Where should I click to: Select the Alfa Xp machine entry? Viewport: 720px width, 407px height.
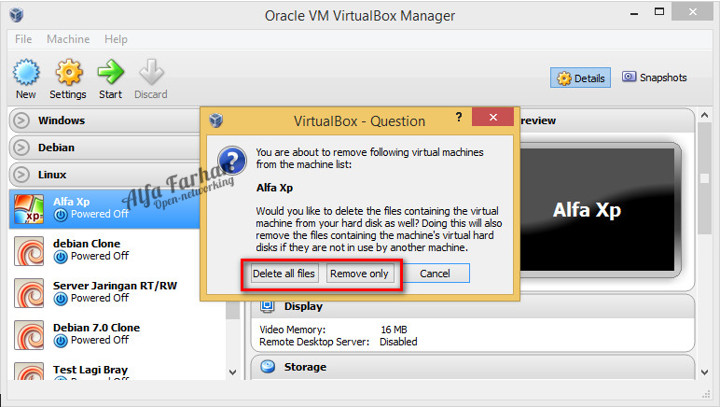tap(105, 209)
